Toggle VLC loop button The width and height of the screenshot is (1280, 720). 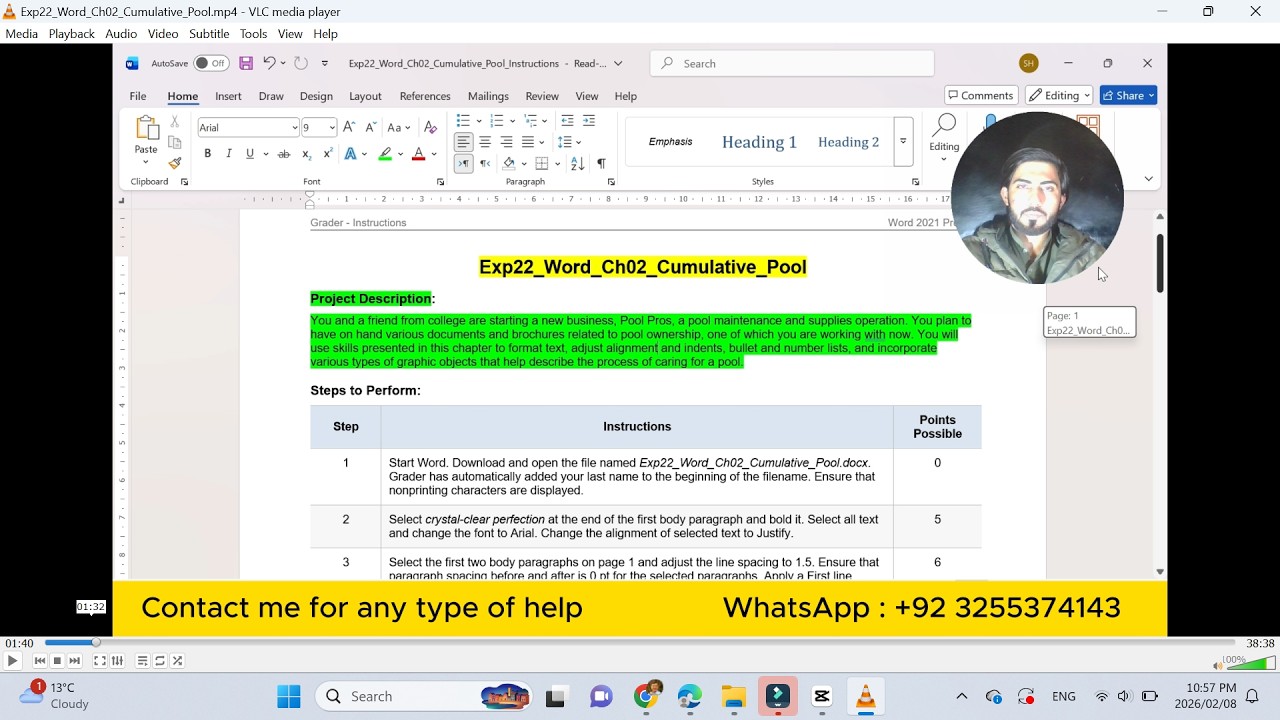160,661
